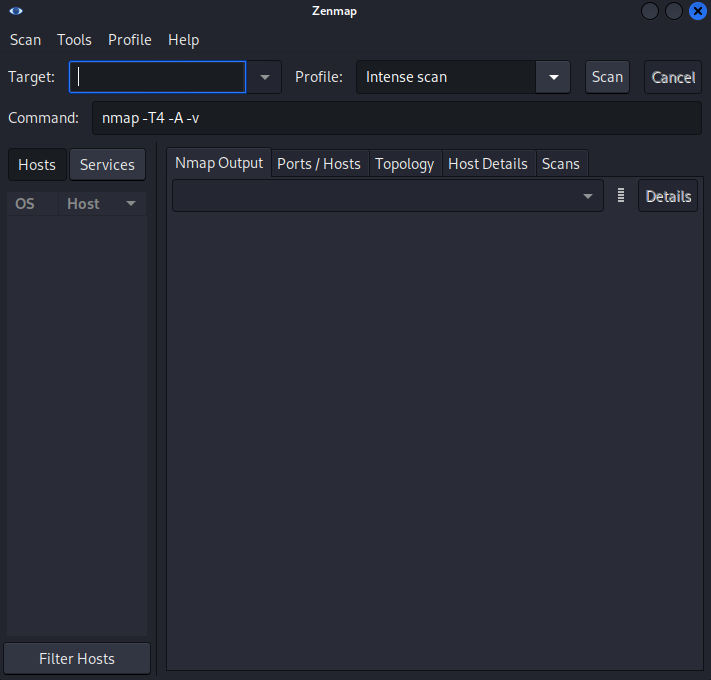Image resolution: width=711 pixels, height=680 pixels.
Task: Expand the Profile dropdown arrow
Action: pyautogui.click(x=553, y=77)
